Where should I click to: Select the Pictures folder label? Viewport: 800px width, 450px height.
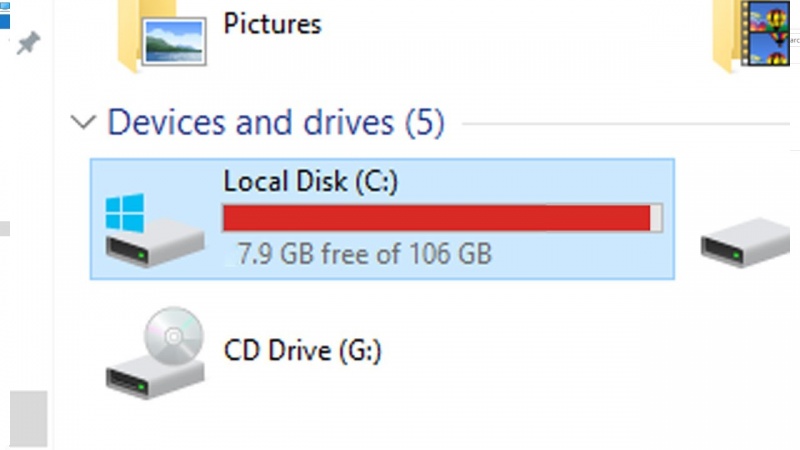coord(272,23)
